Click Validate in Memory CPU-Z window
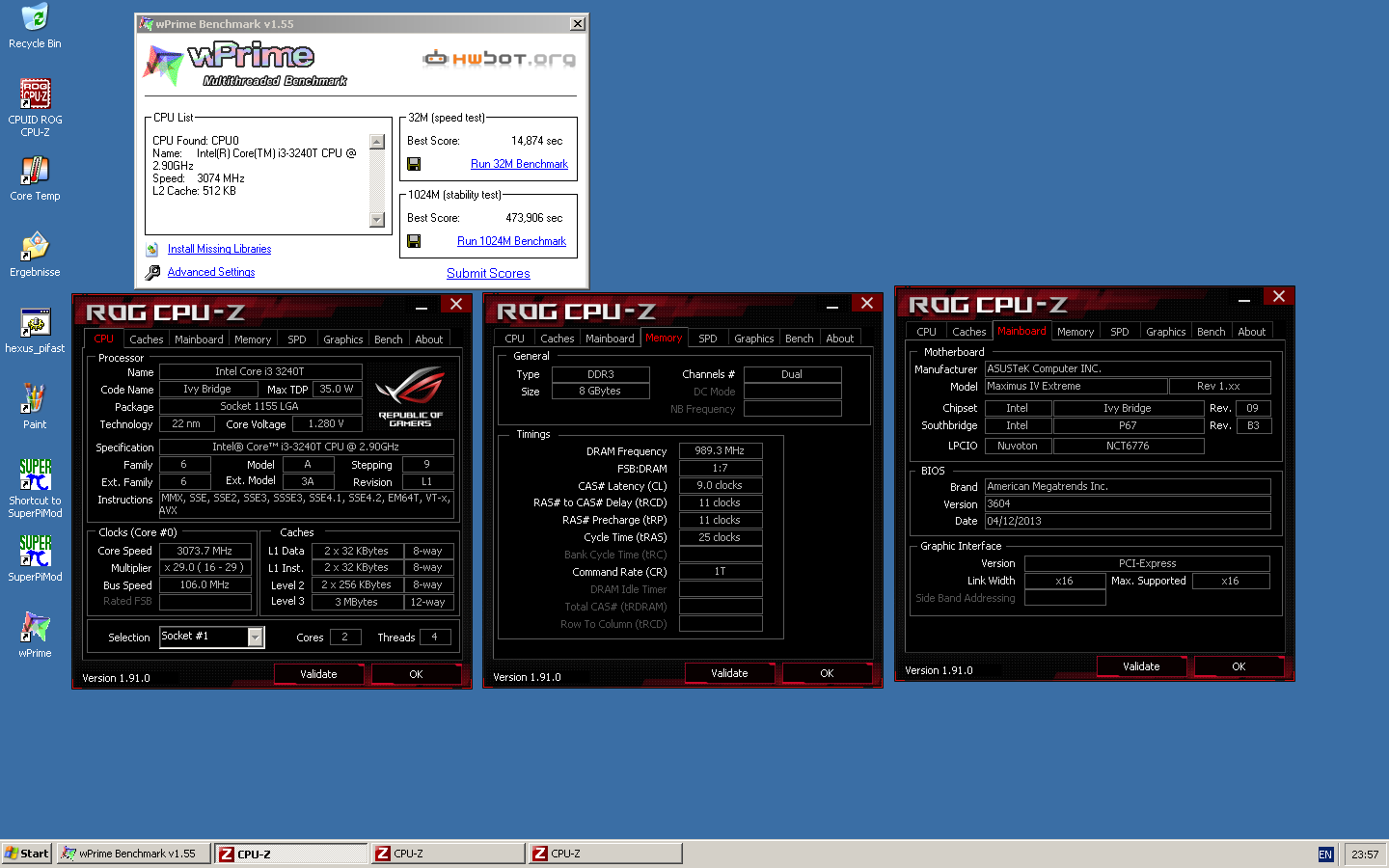1389x868 pixels. (729, 673)
